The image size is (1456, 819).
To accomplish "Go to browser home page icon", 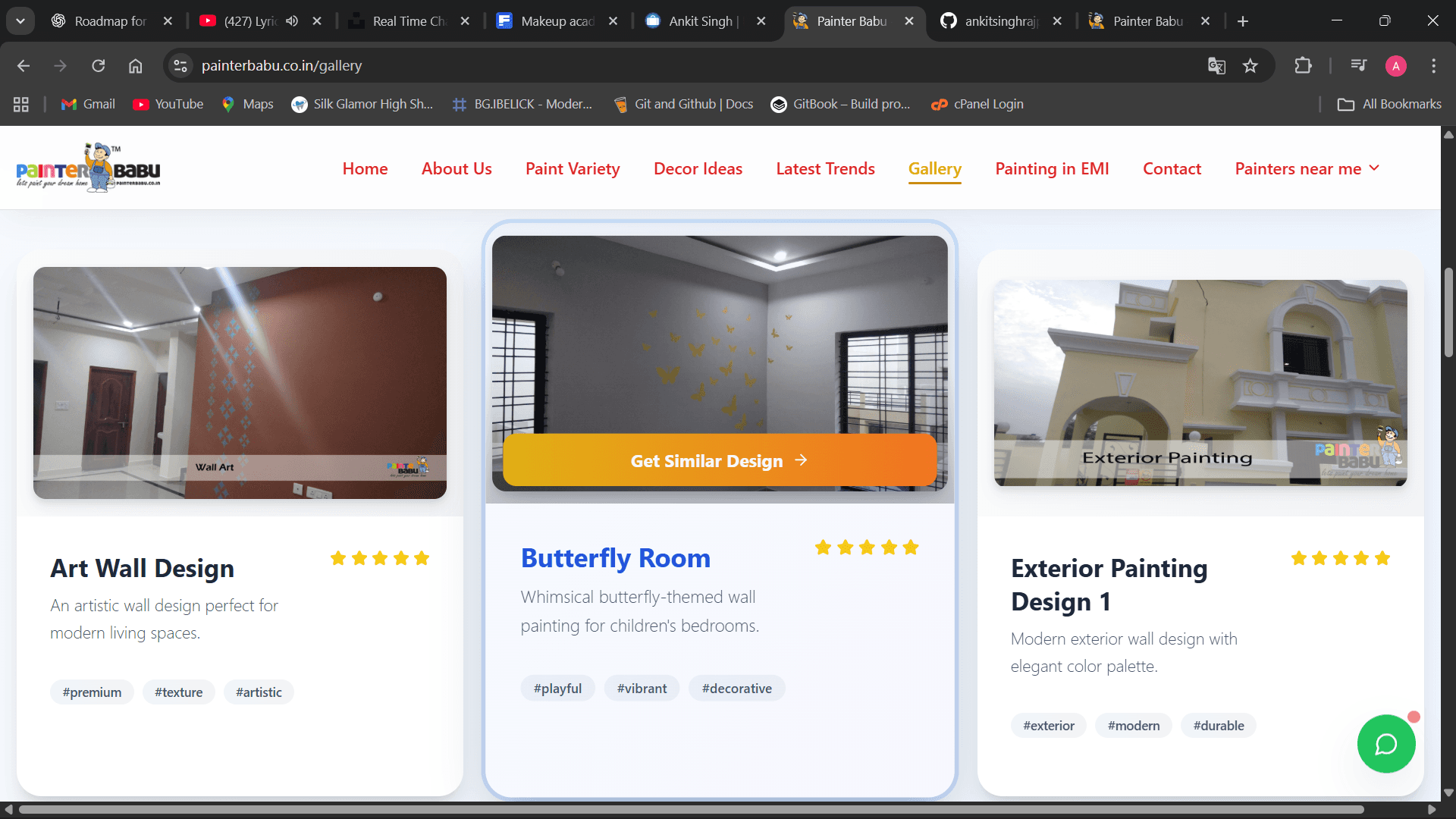I will (135, 66).
